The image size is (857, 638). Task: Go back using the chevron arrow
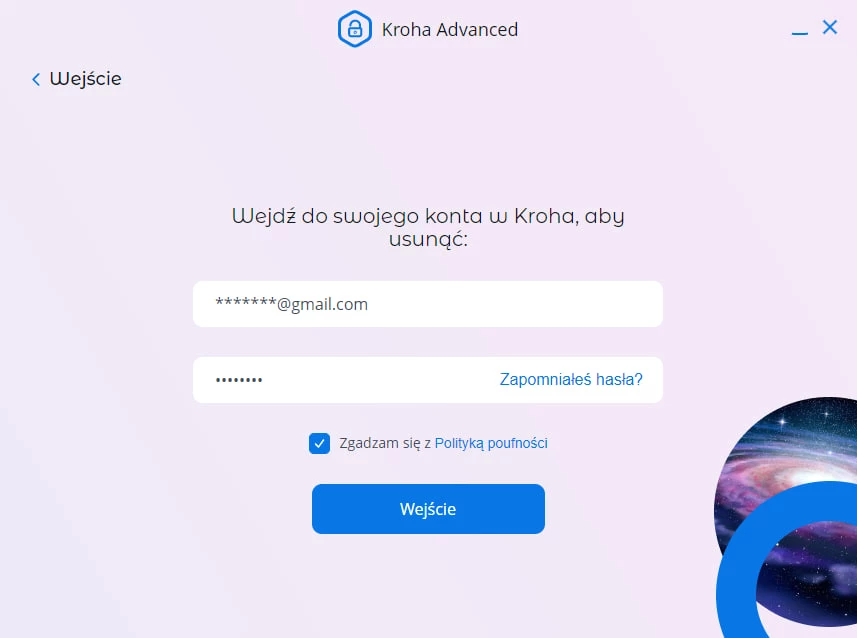tap(36, 80)
